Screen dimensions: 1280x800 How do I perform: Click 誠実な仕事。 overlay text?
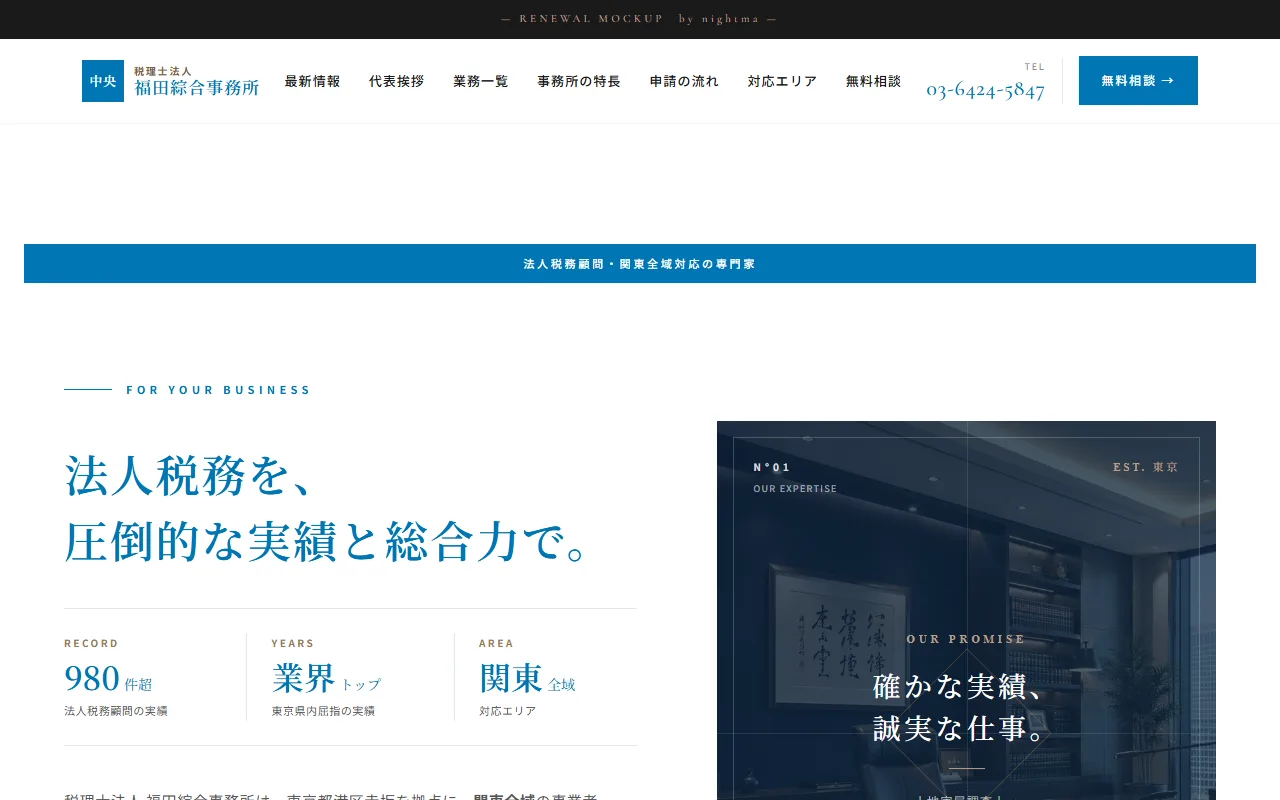pyautogui.click(x=959, y=729)
